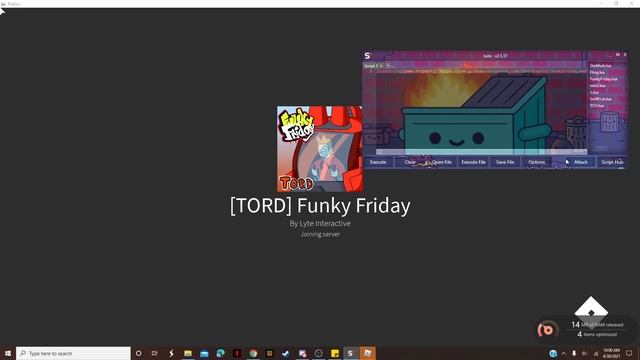Open Task View in the taskbar
Image resolution: width=640 pixels, height=360 pixels.
click(155, 353)
